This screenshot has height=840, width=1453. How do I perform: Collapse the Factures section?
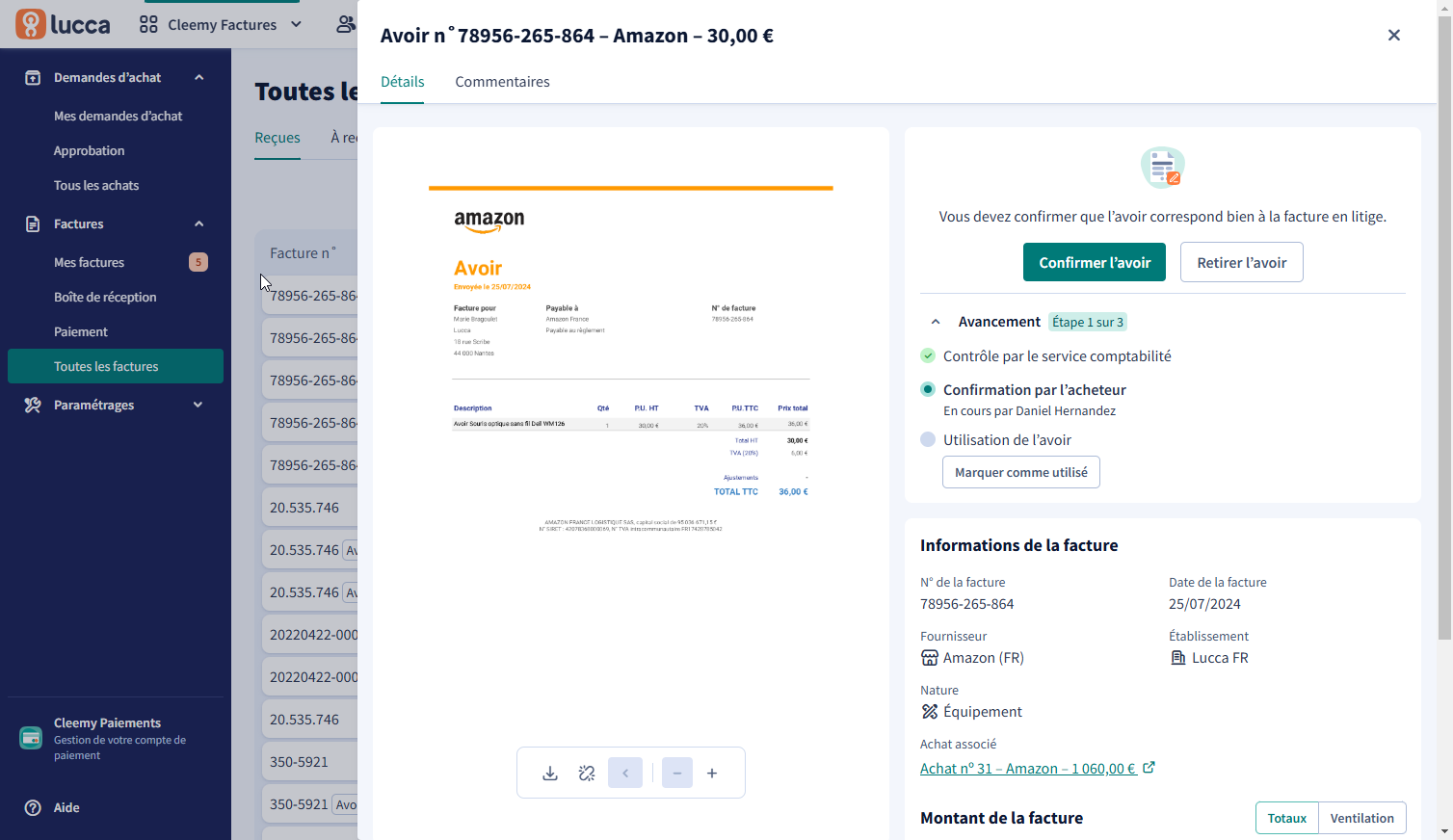coord(199,223)
